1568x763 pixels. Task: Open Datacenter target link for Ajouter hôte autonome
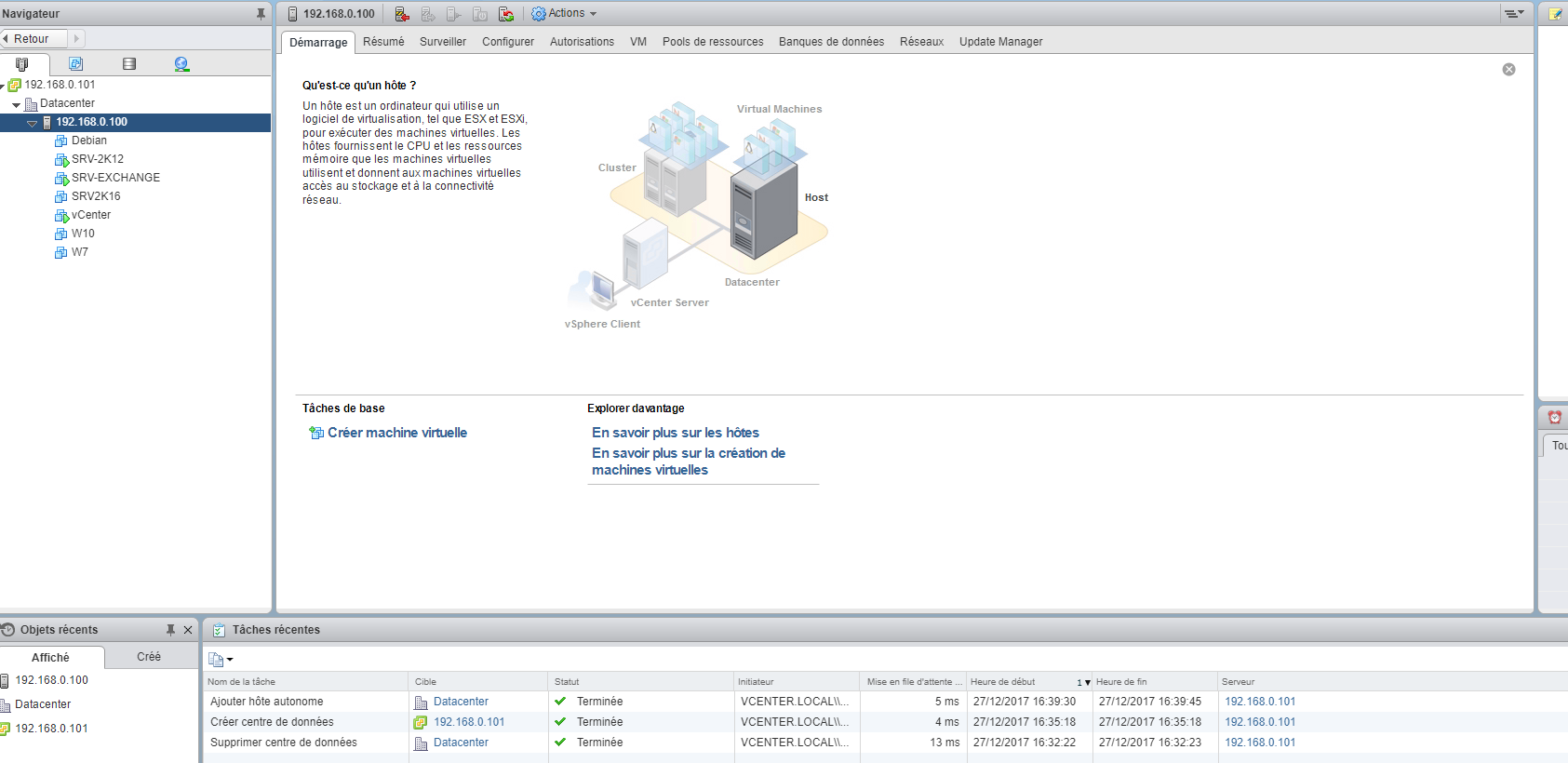461,702
